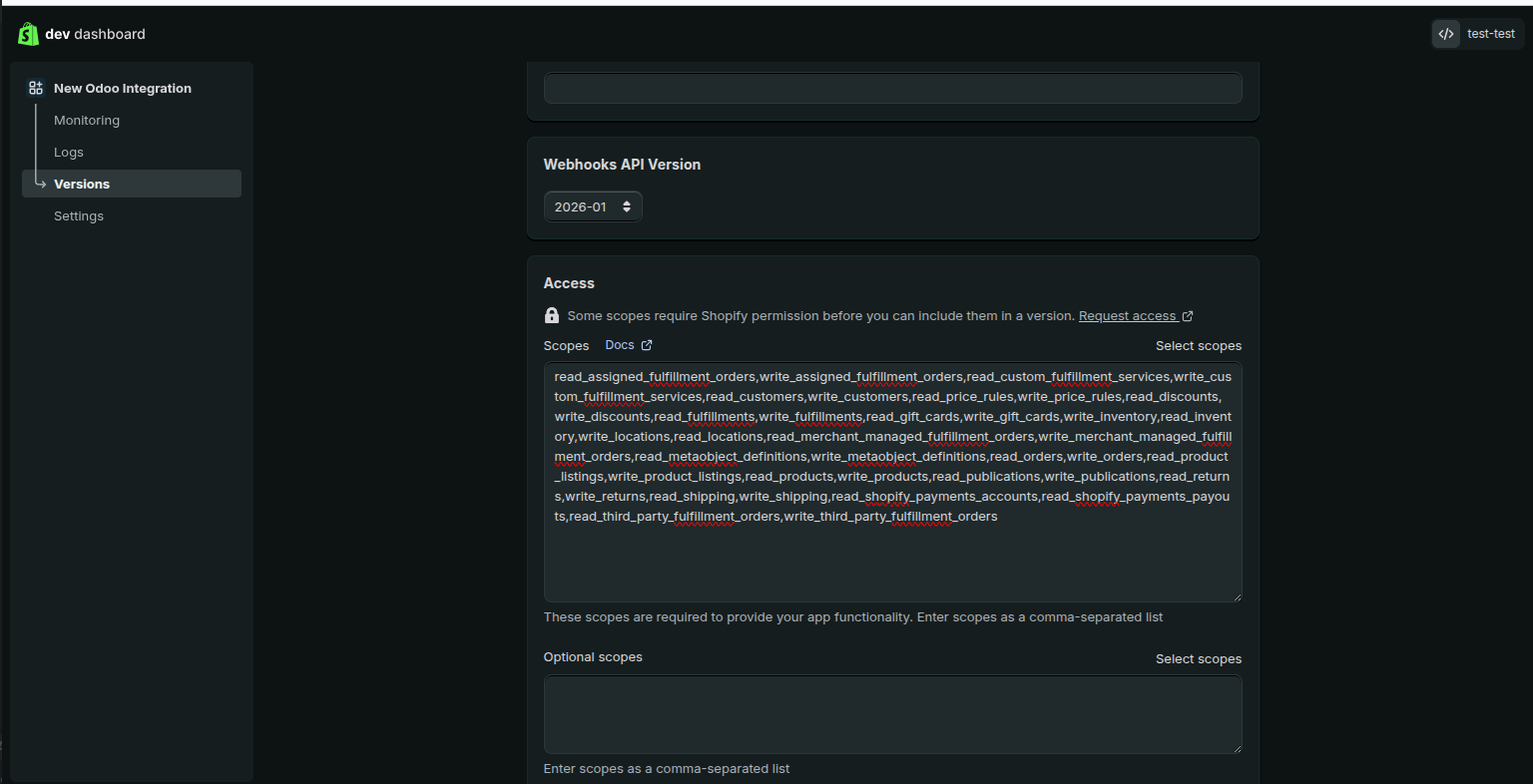Click Select scopes for required scopes
This screenshot has height=784, width=1533.
[x=1198, y=345]
